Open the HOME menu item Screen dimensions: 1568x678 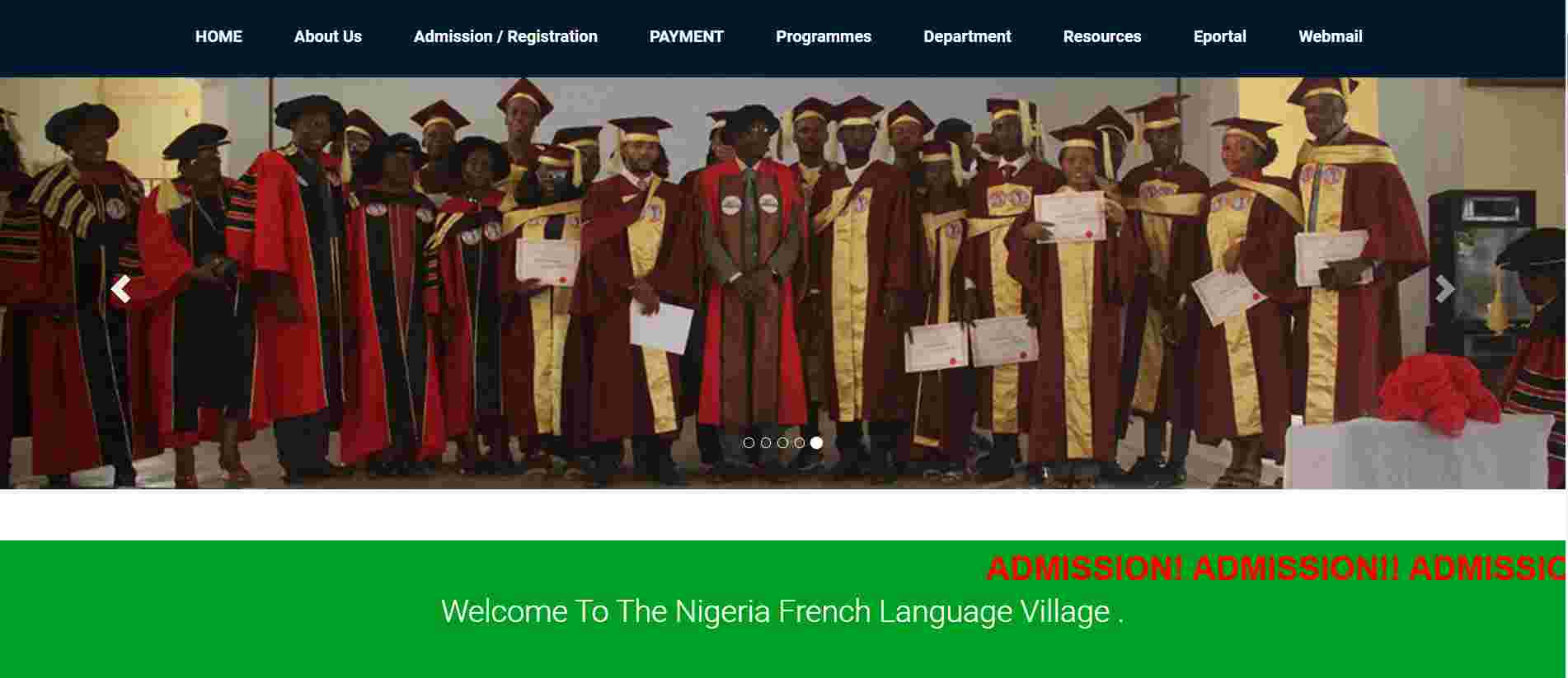(x=218, y=36)
